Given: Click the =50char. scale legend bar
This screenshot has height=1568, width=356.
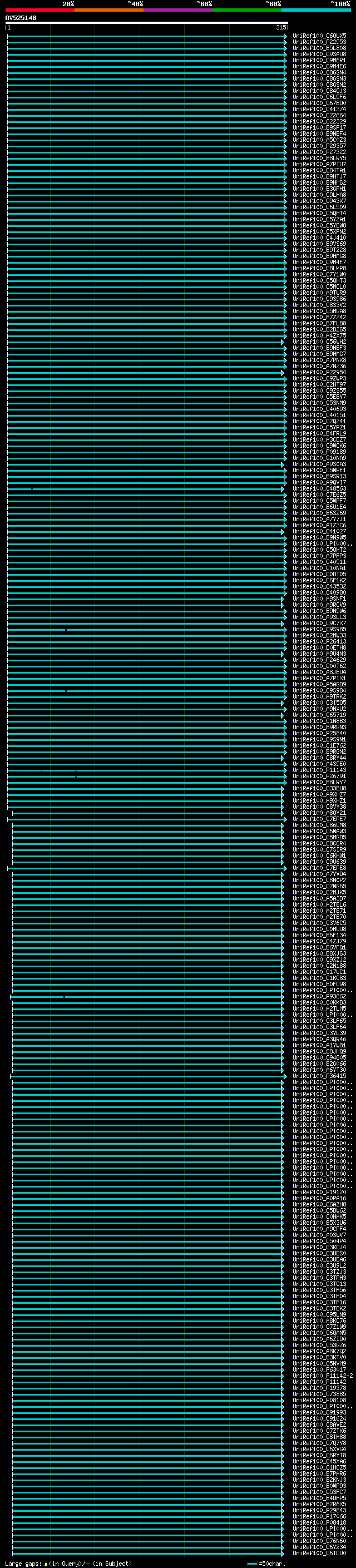Looking at the screenshot, I should coord(252,1563).
